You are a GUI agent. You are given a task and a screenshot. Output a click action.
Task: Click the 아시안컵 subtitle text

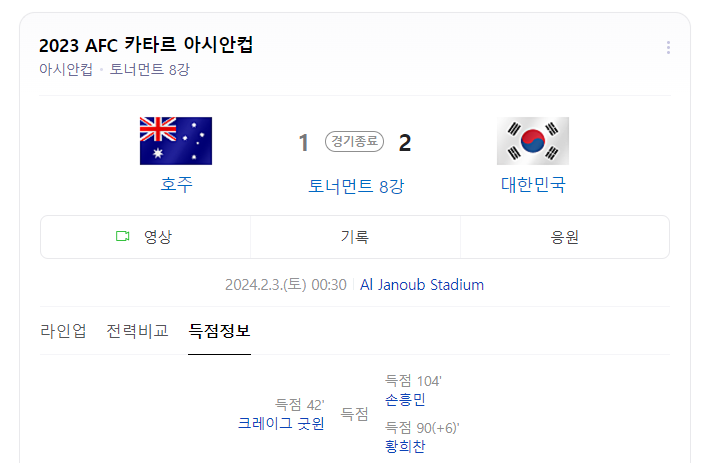(66, 69)
